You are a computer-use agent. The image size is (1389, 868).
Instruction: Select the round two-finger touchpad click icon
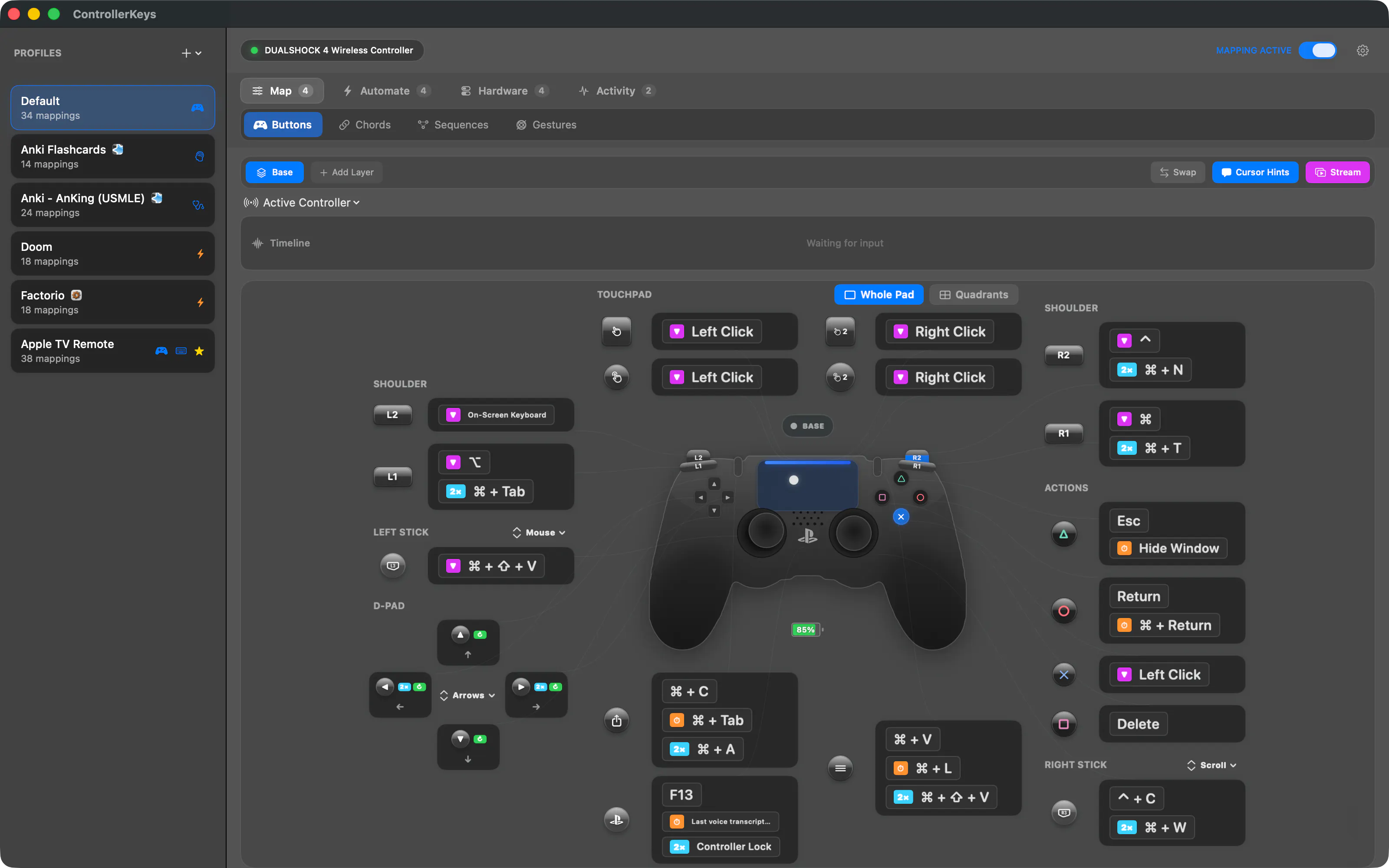pos(840,377)
